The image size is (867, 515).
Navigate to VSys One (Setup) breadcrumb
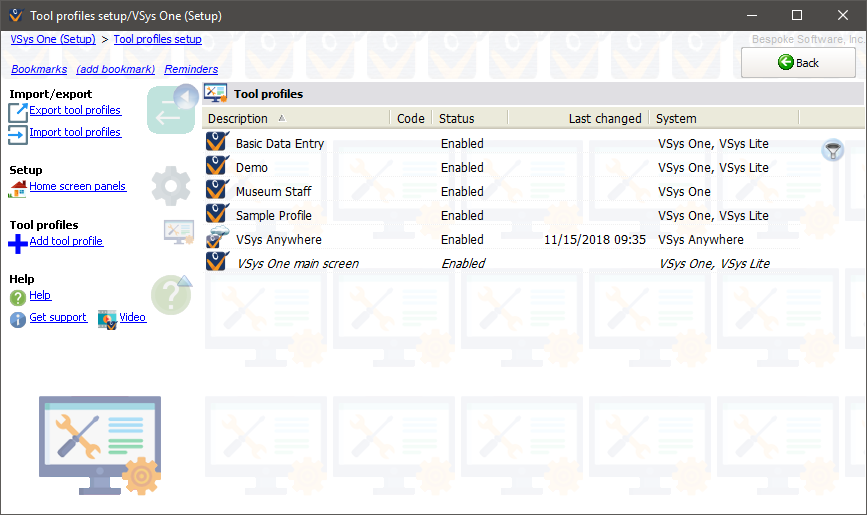point(53,39)
